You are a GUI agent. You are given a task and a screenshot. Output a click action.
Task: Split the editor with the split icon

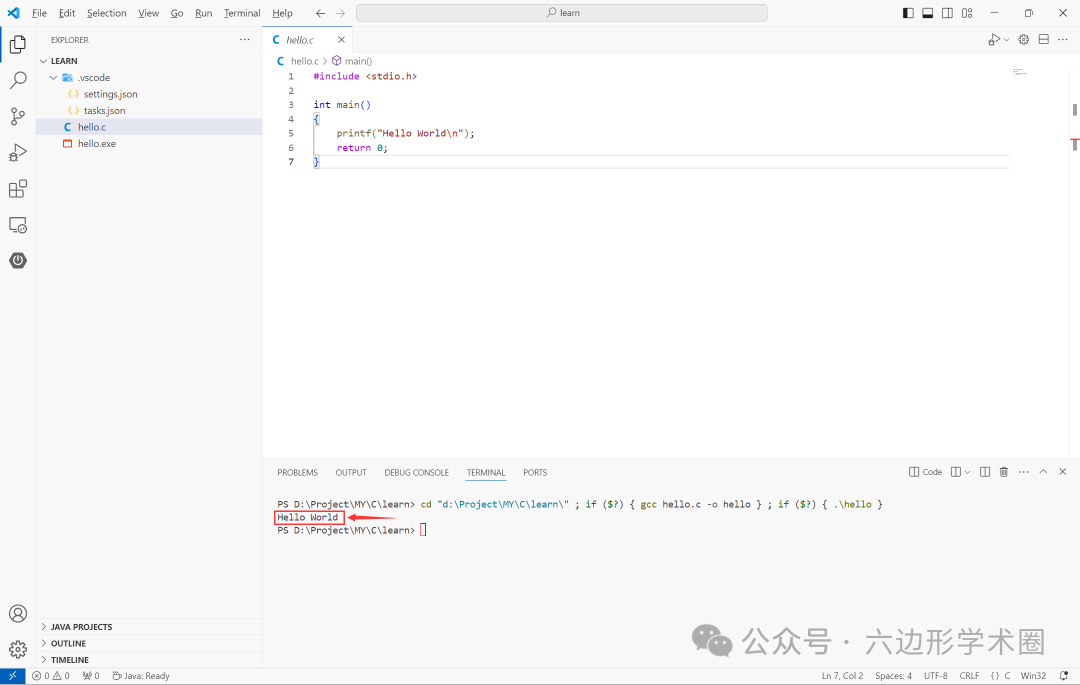(1043, 39)
